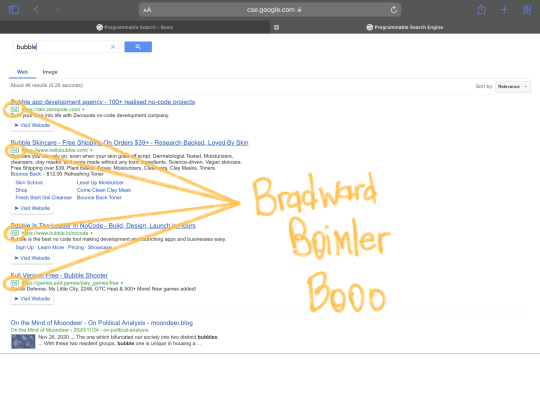Select the Programmable Search - Basic tab

[x=135, y=27]
